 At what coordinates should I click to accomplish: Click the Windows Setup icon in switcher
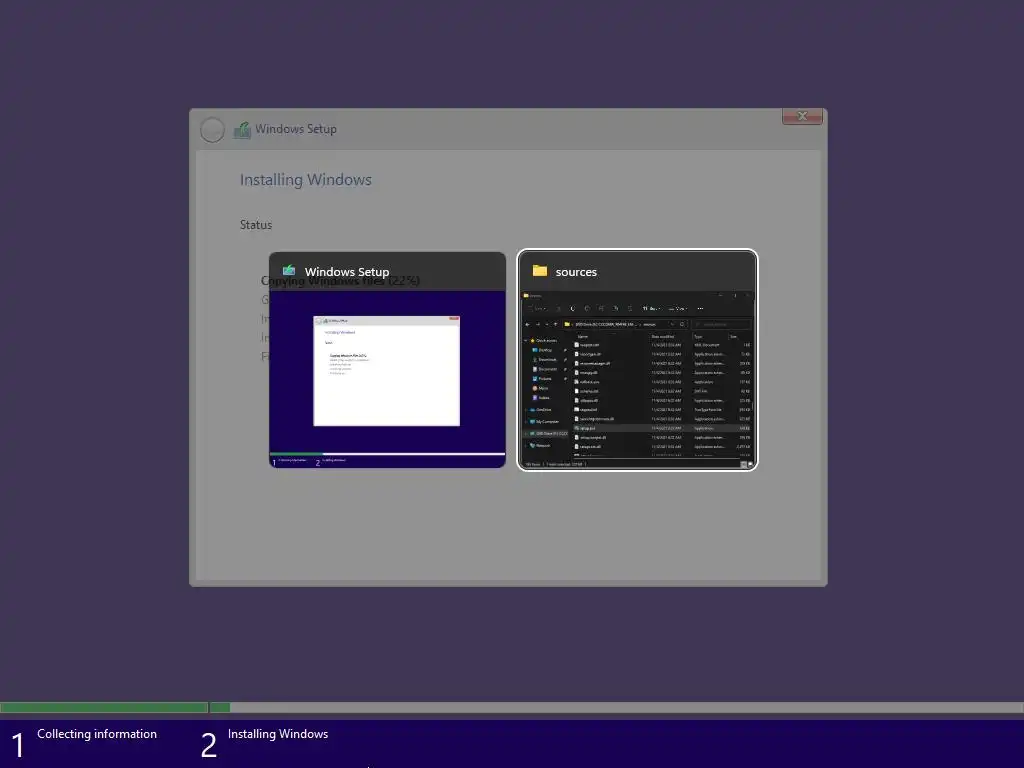pos(289,271)
